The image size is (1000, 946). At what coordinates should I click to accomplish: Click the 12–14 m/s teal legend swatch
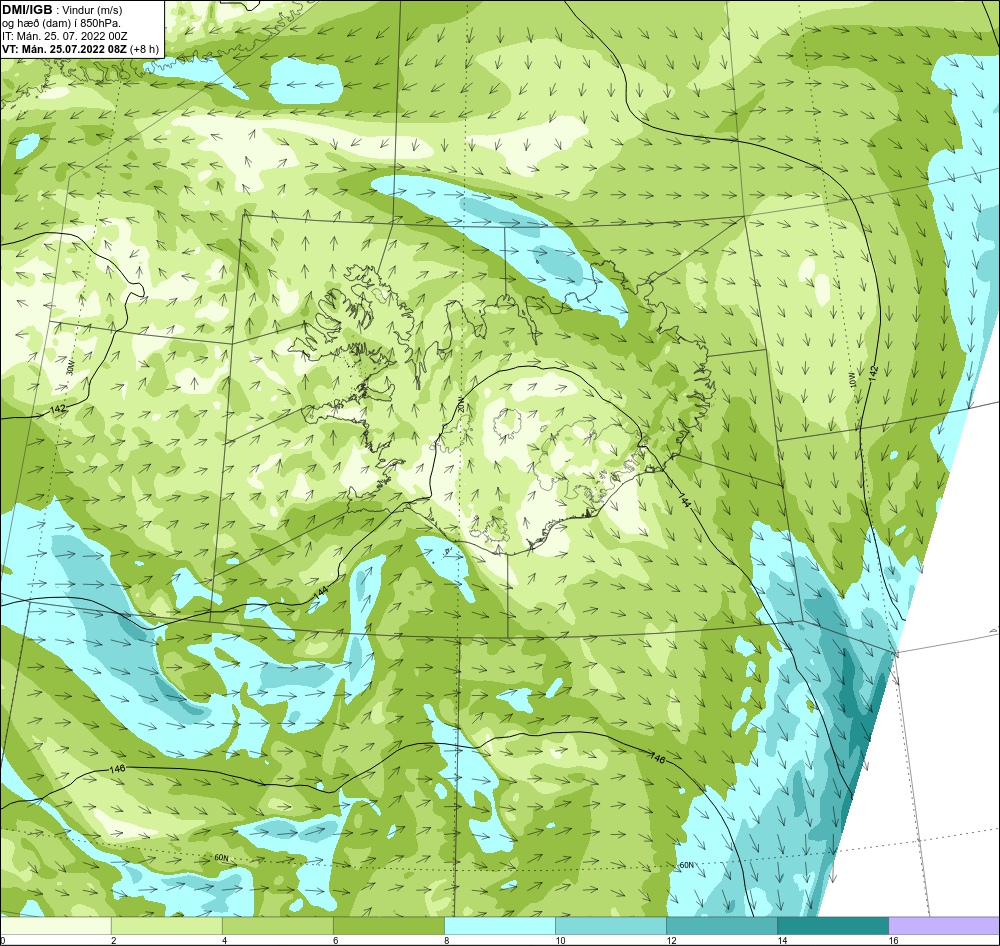pyautogui.click(x=721, y=926)
